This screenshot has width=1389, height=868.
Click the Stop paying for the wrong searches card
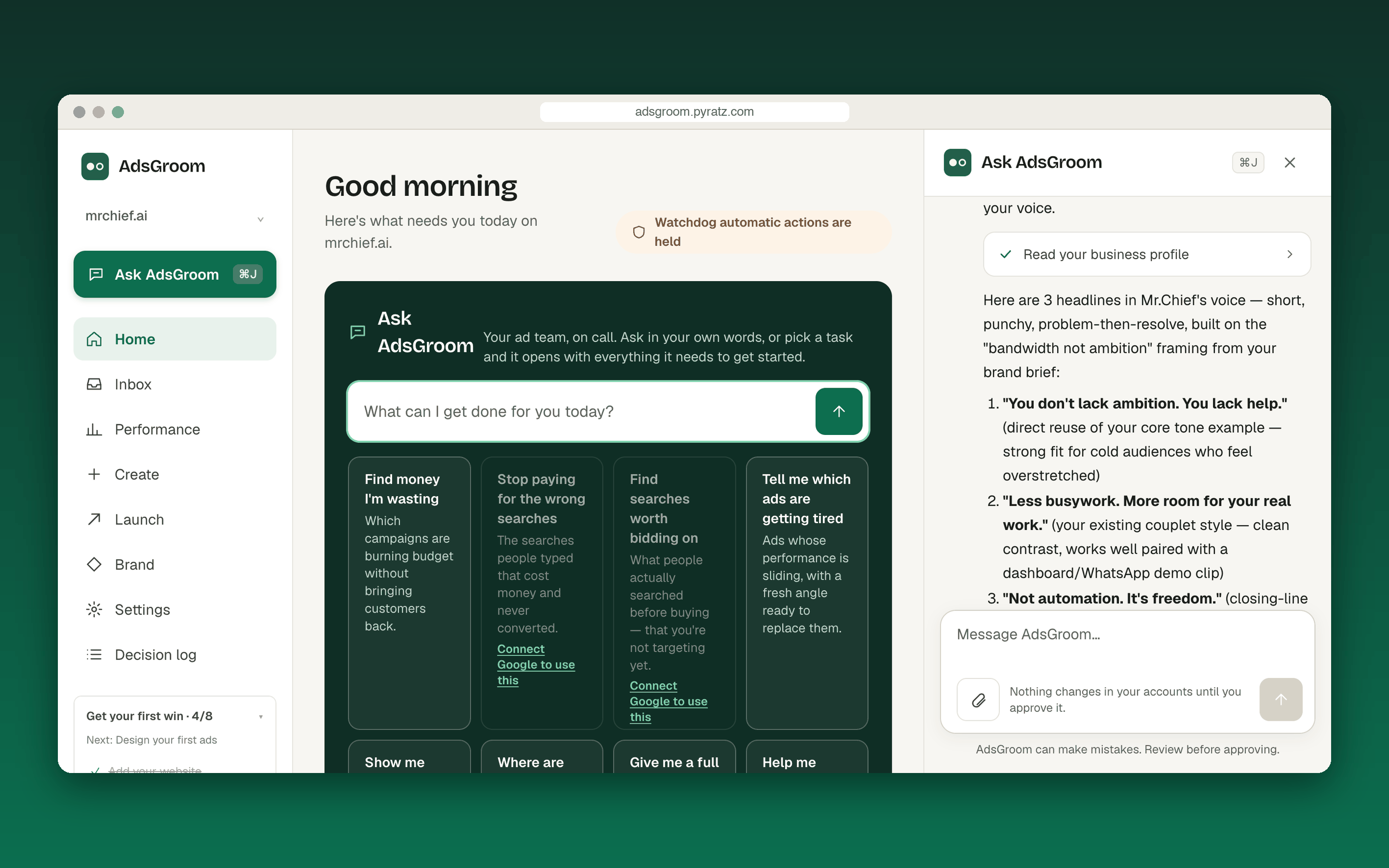point(542,593)
